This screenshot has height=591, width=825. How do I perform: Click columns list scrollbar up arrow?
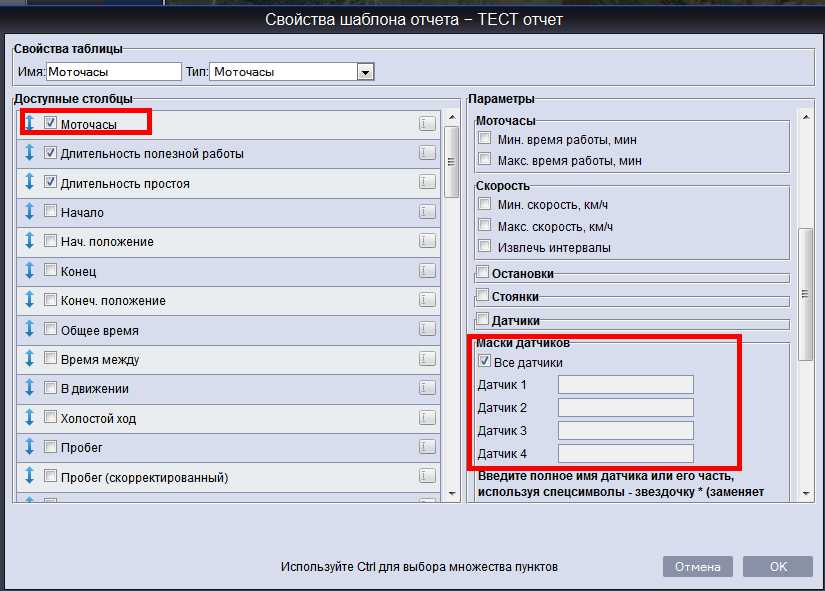click(x=452, y=117)
